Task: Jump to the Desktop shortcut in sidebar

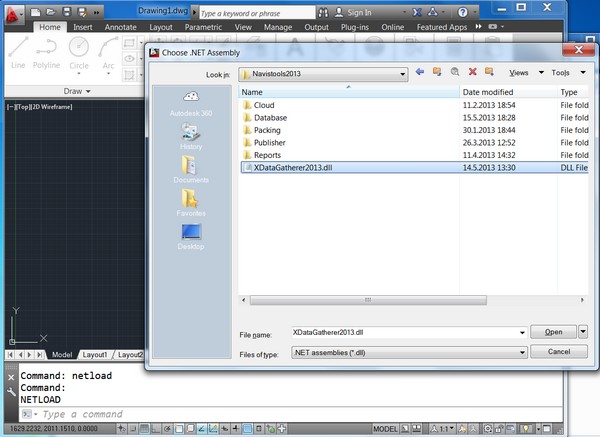Action: [x=190, y=236]
